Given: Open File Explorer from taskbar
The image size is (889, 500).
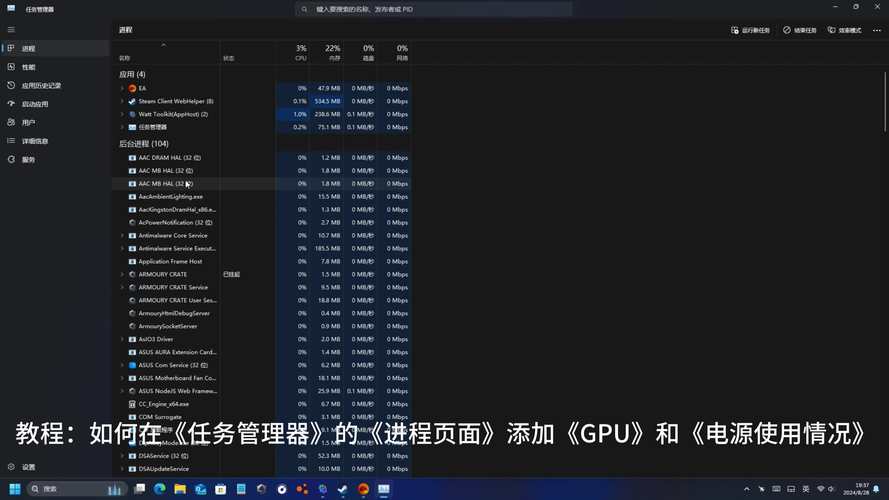Looking at the screenshot, I should (x=180, y=489).
